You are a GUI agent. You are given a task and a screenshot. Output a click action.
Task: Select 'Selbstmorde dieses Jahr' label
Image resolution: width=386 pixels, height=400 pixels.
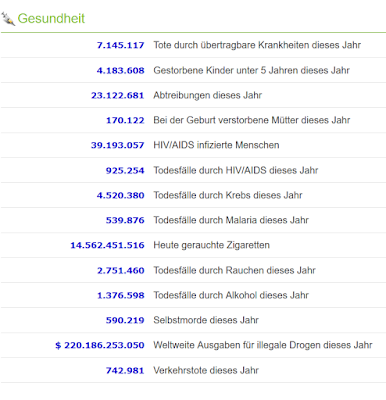206,320
